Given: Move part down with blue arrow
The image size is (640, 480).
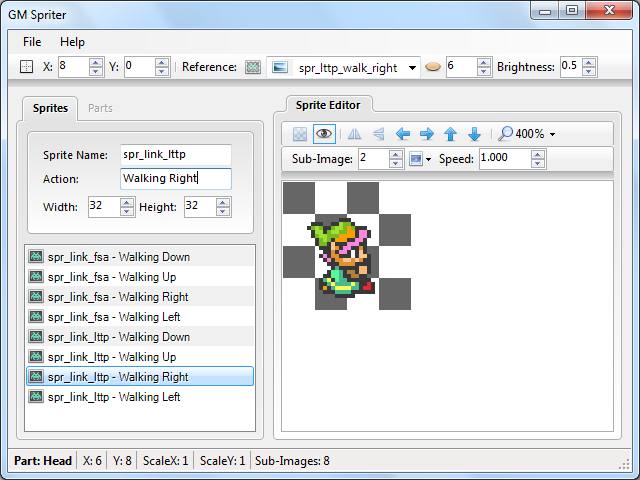Looking at the screenshot, I should click(475, 134).
